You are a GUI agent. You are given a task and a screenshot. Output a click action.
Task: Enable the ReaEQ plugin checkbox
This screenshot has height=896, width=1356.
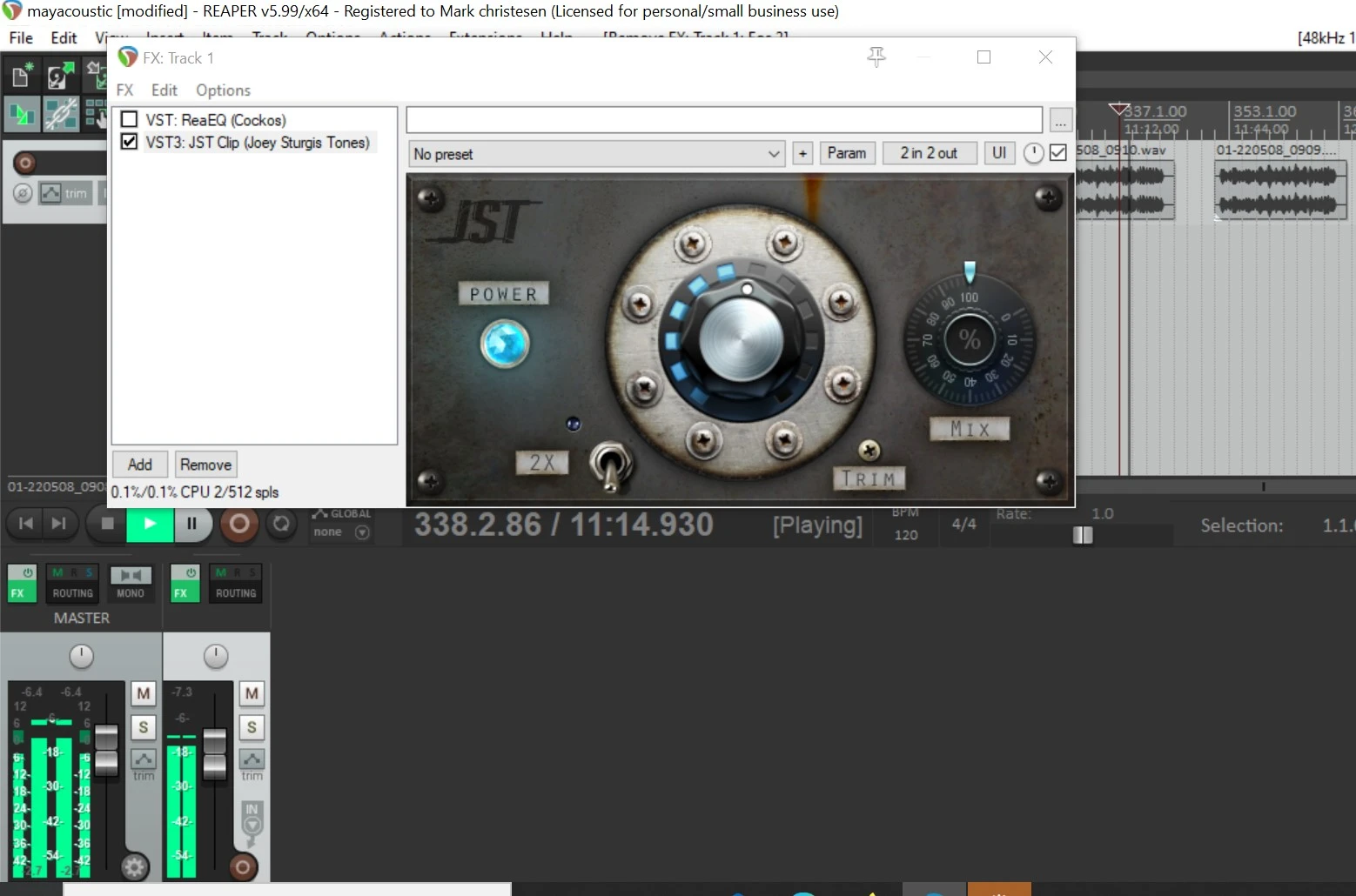point(130,119)
